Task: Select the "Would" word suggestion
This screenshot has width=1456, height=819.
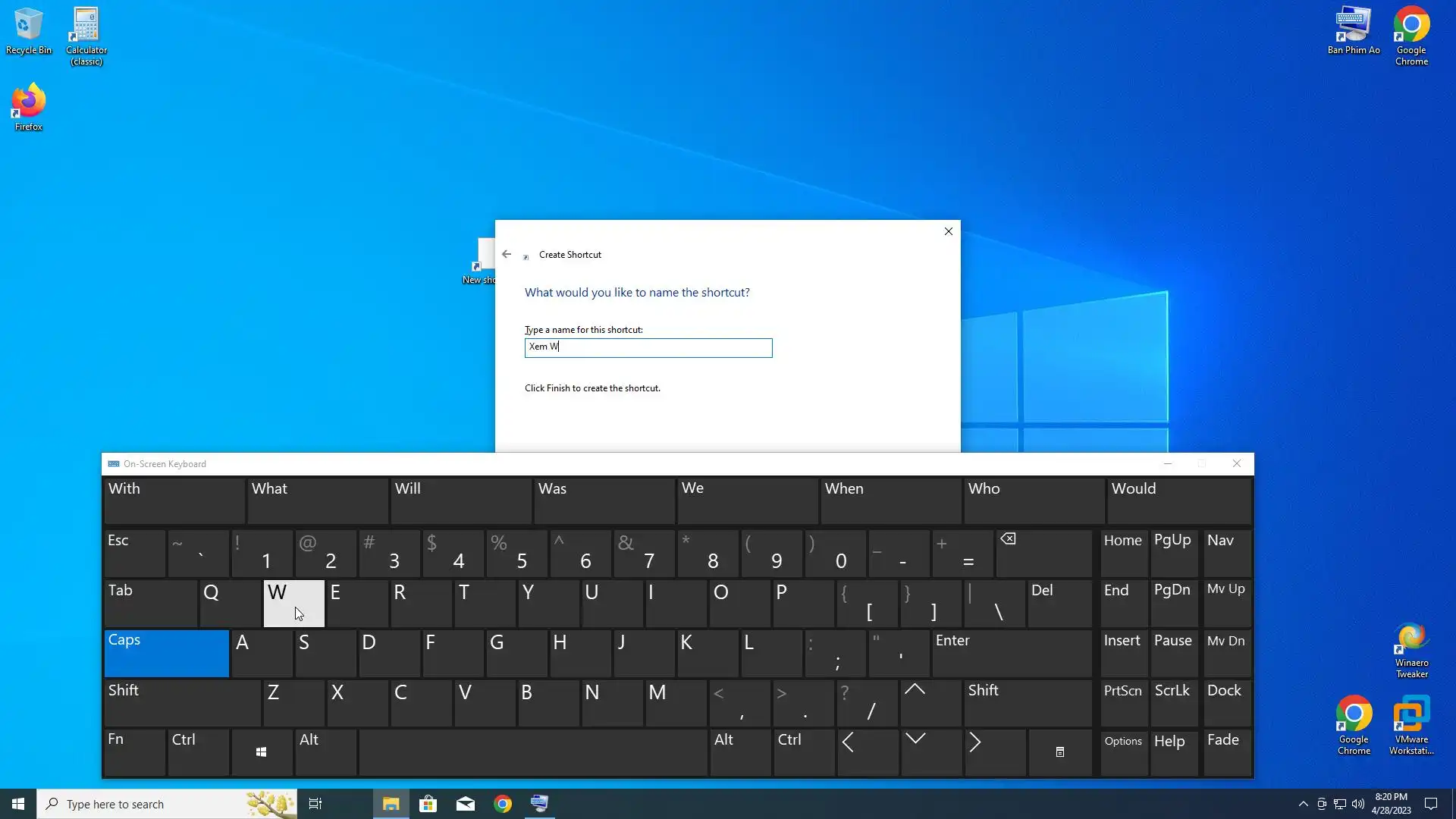Action: tap(1178, 499)
